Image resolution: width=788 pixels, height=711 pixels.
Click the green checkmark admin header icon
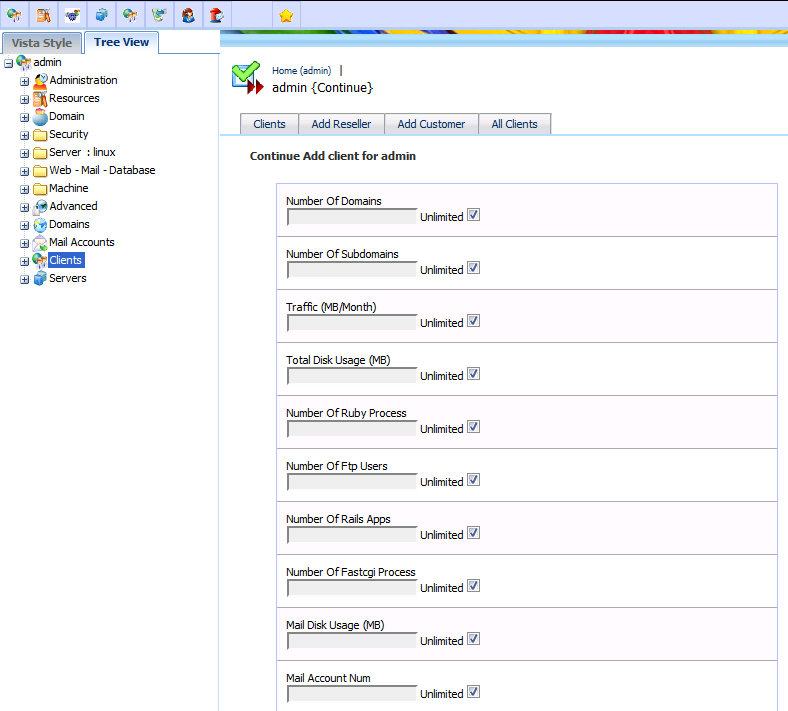(247, 78)
